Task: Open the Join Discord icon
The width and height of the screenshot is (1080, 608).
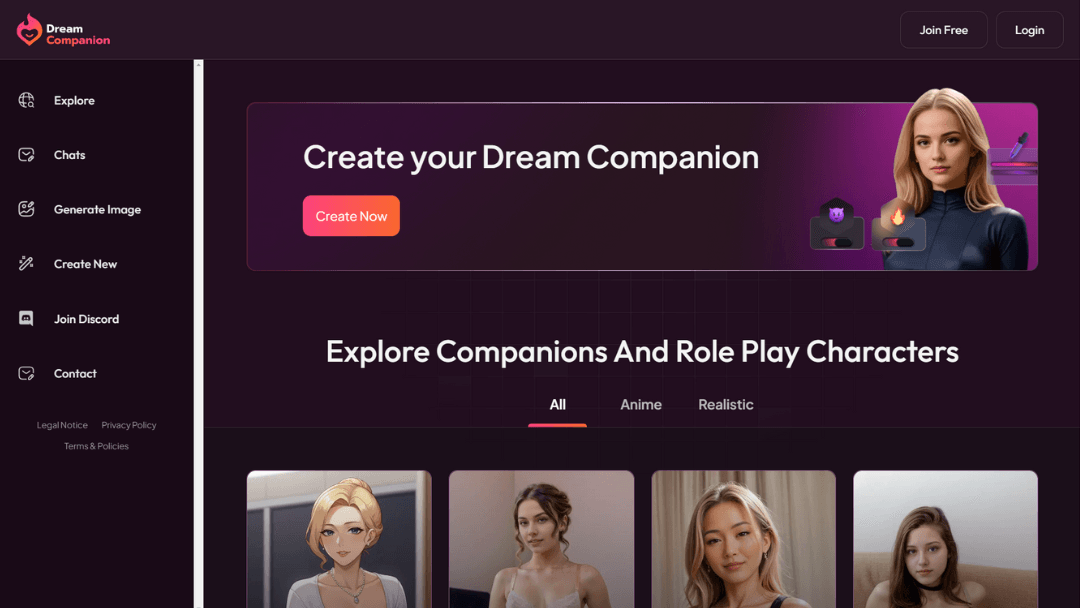Action: click(x=26, y=319)
